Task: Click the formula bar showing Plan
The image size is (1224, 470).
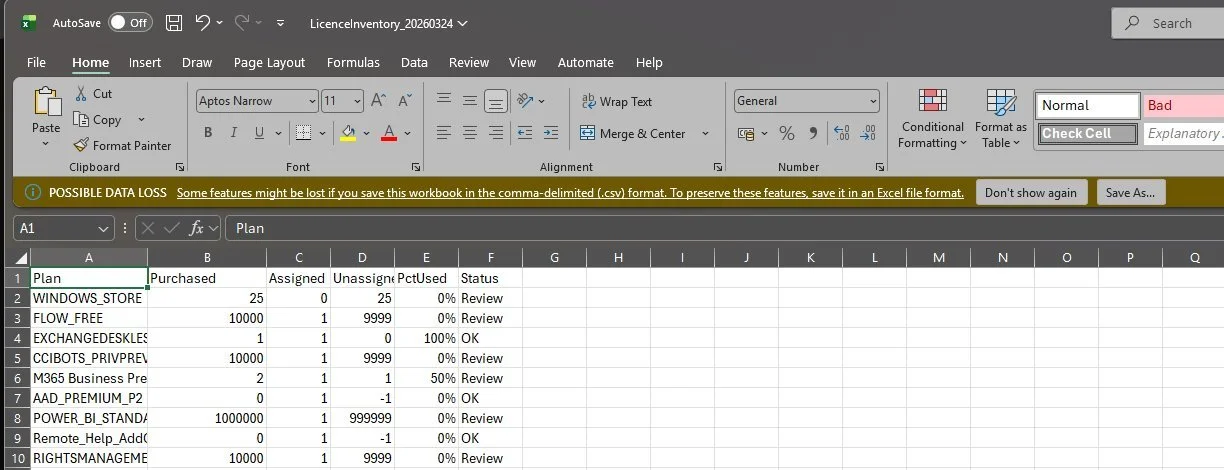Action: tap(724, 228)
